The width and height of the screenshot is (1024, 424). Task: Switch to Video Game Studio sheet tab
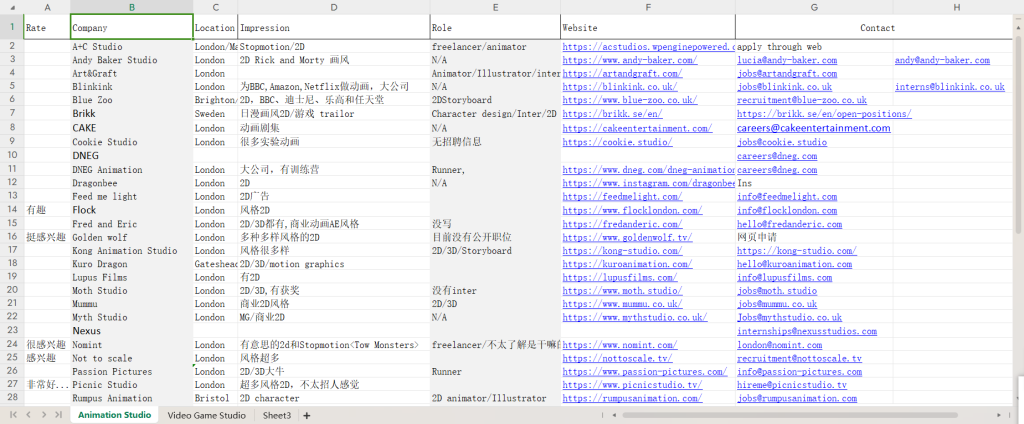(x=206, y=415)
